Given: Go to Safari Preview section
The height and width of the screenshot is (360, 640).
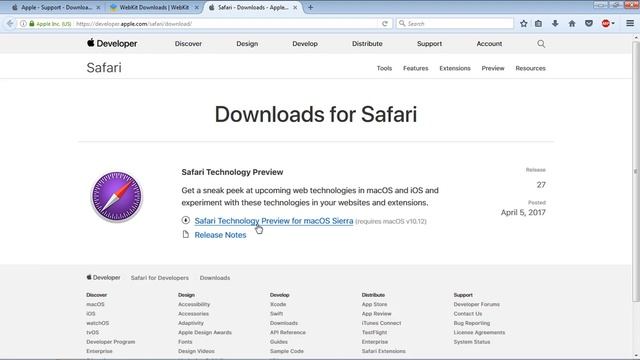Looking at the screenshot, I should pos(493,68).
